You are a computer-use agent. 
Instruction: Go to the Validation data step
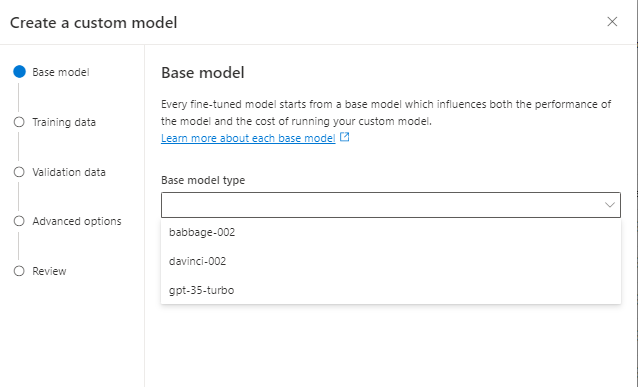point(69,172)
